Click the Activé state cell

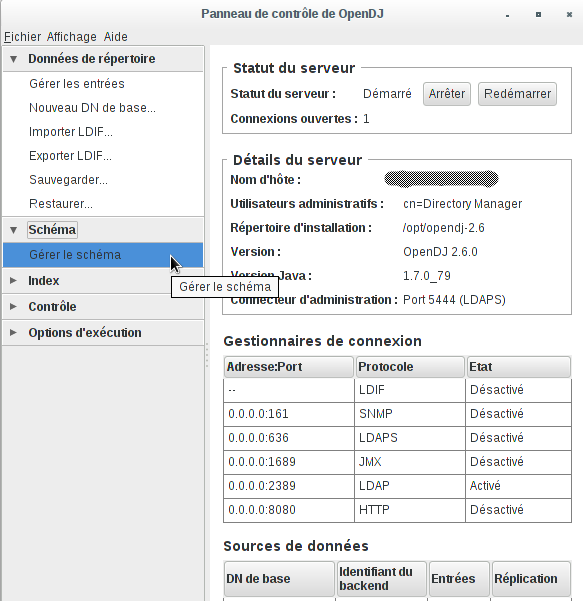tap(518, 486)
